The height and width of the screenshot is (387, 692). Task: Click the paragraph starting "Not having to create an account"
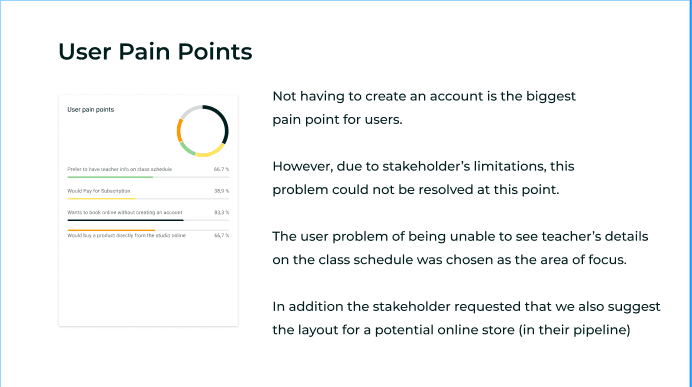pos(424,108)
